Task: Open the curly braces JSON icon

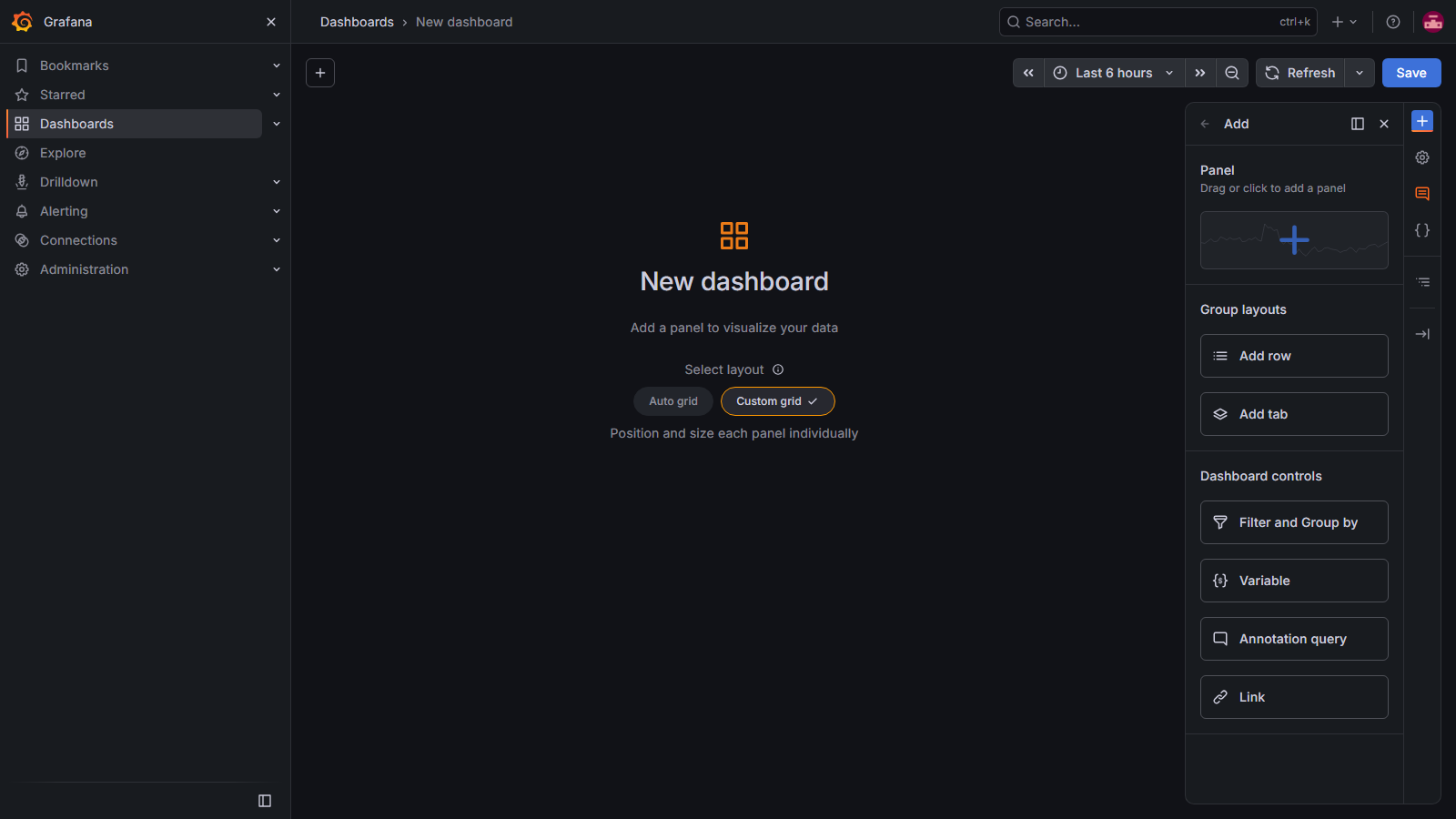Action: [1422, 230]
